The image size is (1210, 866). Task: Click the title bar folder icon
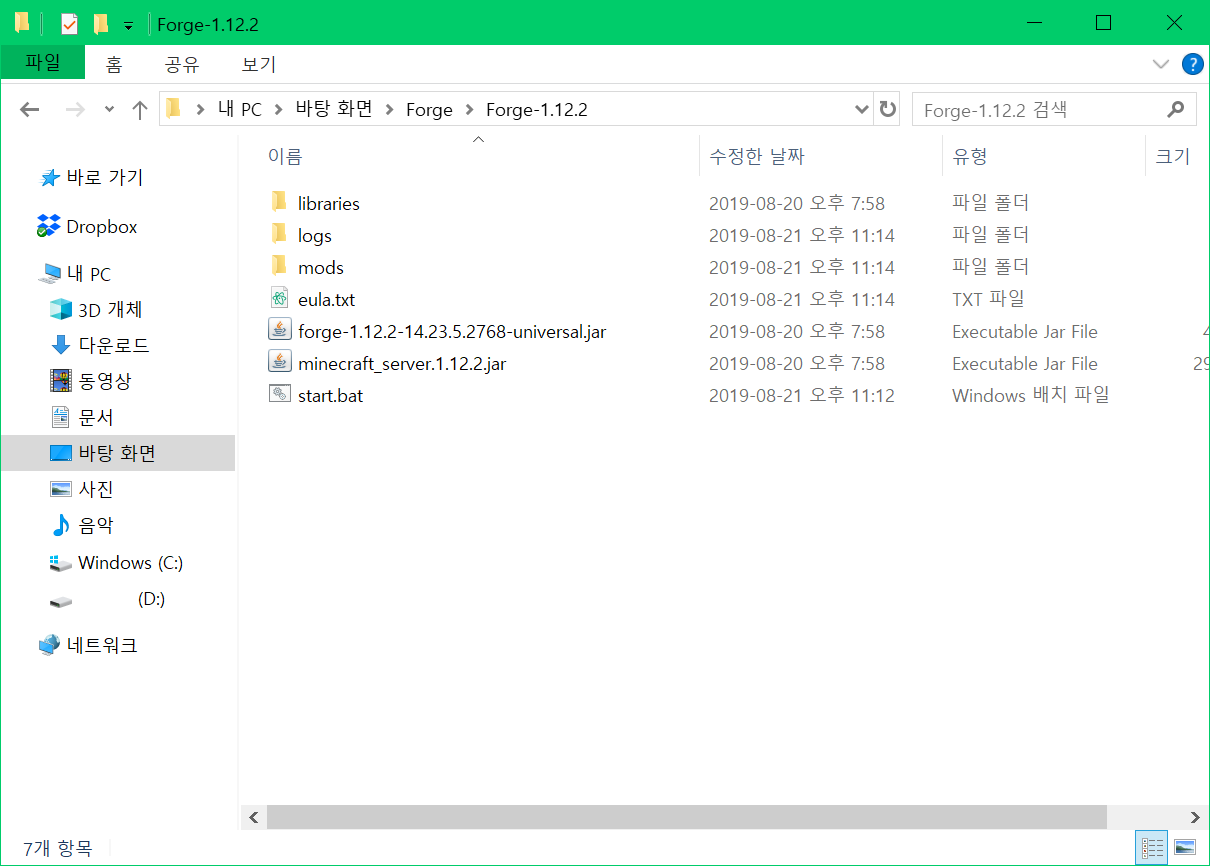click(x=22, y=23)
